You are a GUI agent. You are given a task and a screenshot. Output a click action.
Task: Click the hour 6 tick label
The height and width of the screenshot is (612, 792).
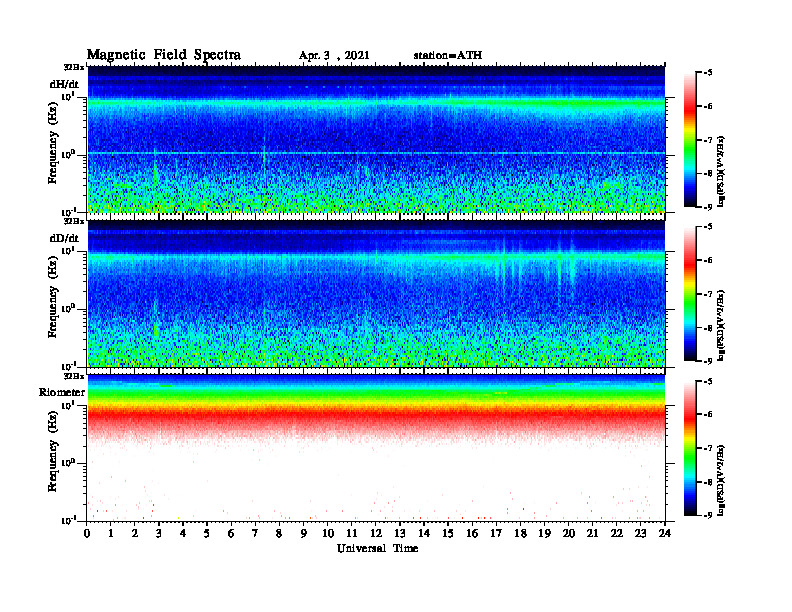(231, 534)
